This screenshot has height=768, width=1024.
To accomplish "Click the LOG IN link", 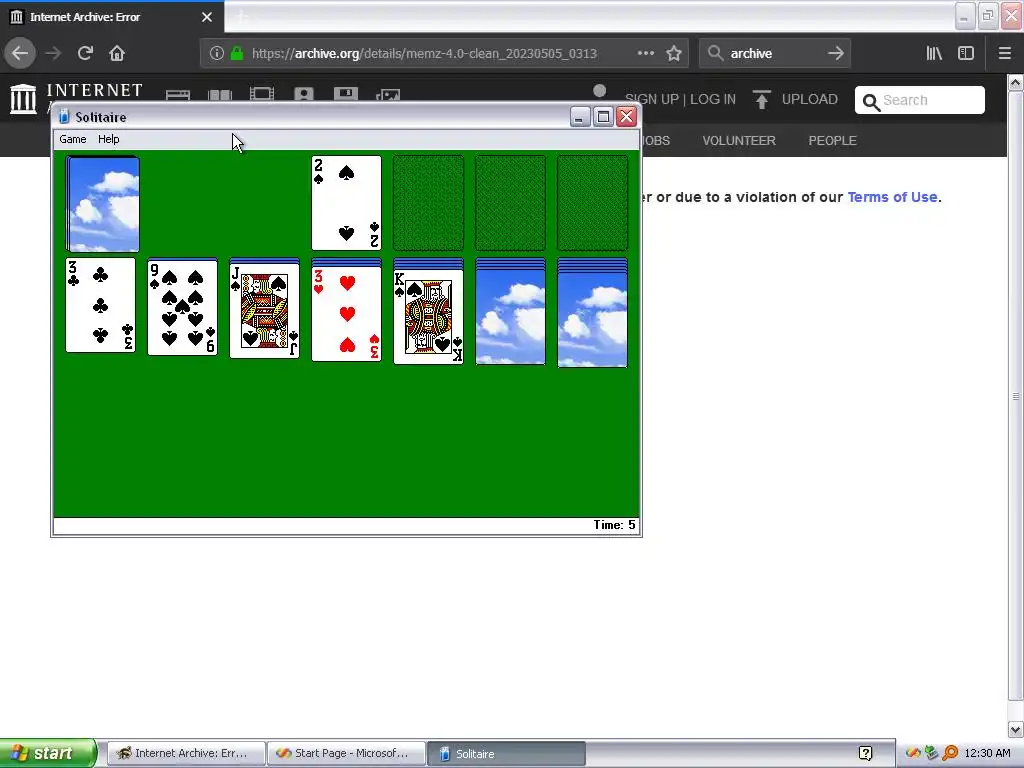I will [x=712, y=99].
